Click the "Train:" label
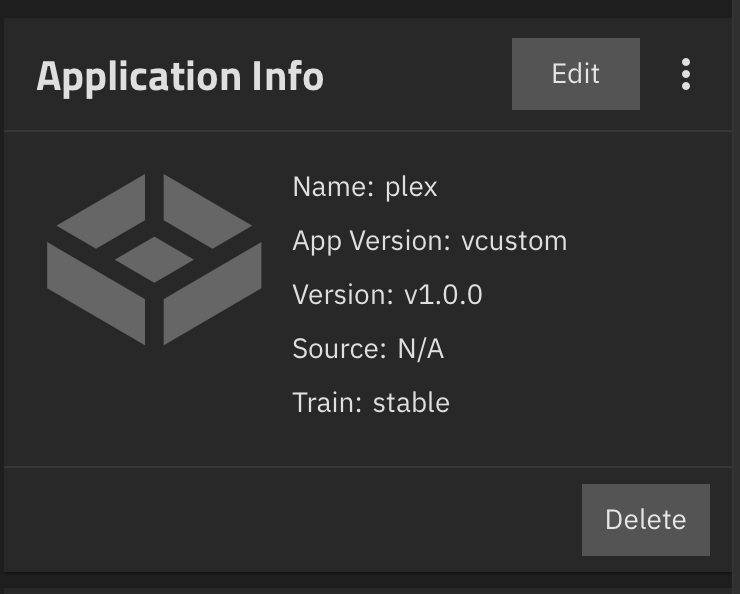The width and height of the screenshot is (740, 594). 327,403
